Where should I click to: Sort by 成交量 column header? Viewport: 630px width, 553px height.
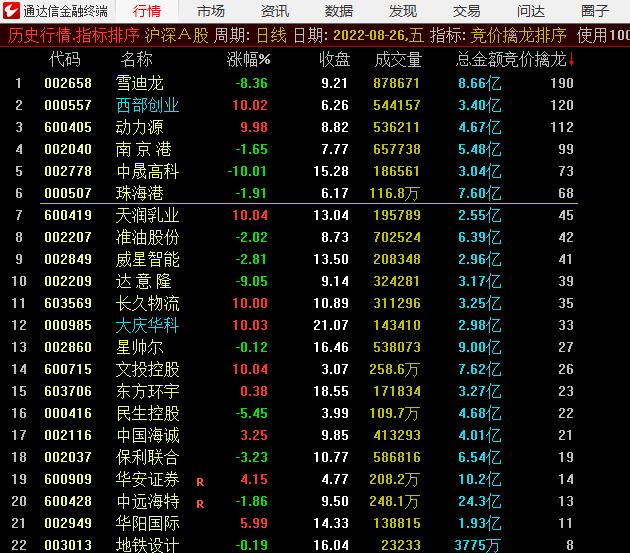click(x=398, y=59)
